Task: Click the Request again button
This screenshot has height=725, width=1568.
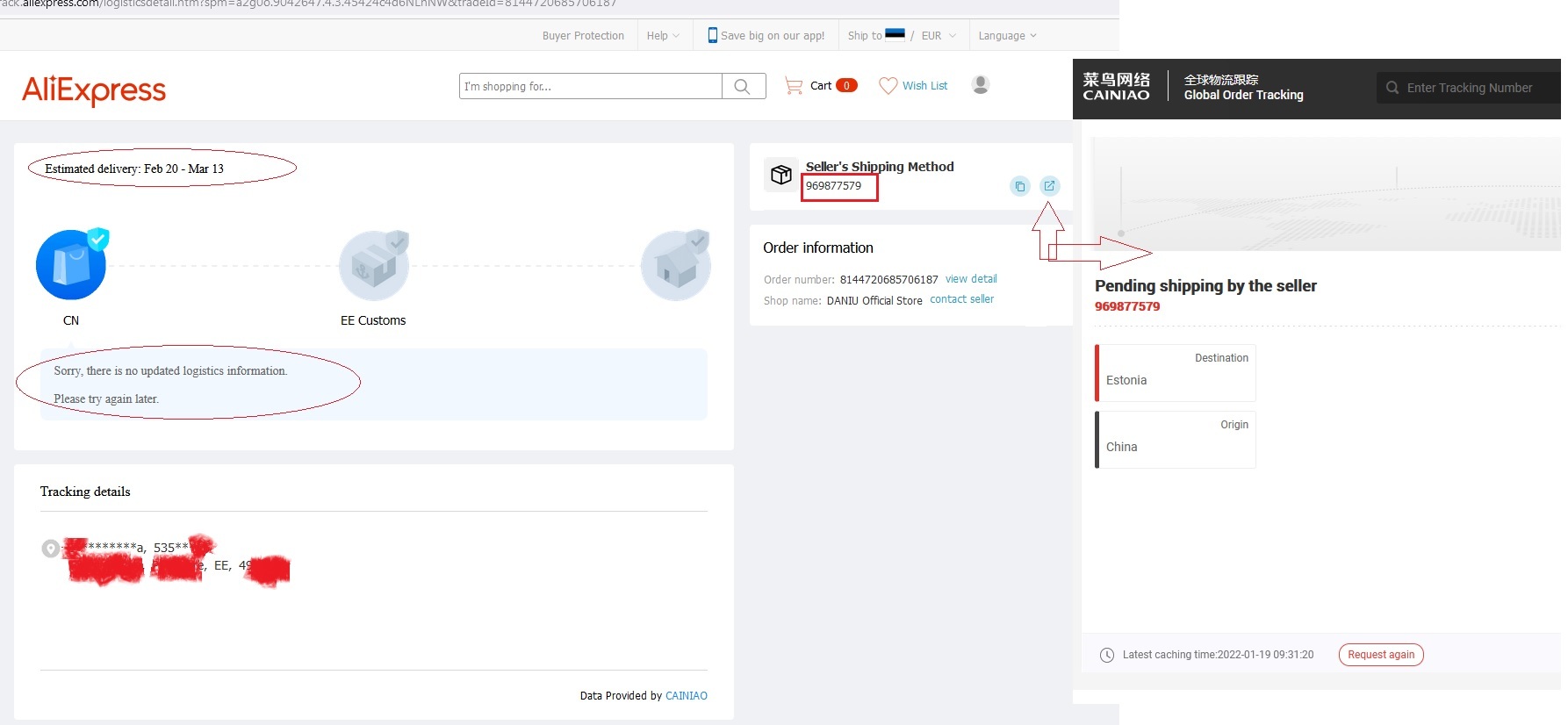Action: (1380, 655)
